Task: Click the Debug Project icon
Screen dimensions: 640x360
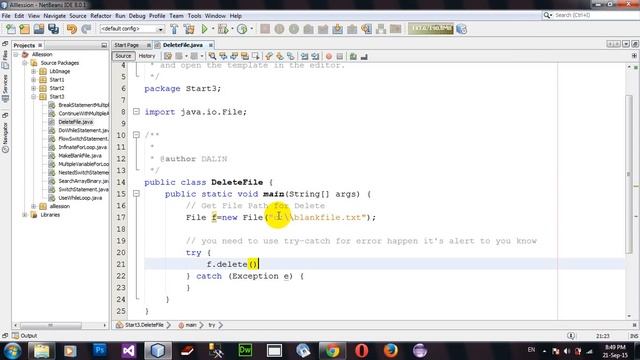Action: pyautogui.click(x=223, y=29)
